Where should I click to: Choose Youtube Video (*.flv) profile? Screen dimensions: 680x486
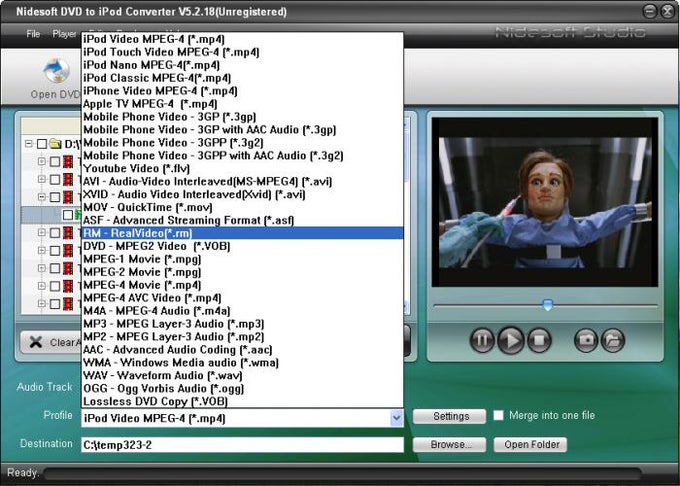point(242,169)
